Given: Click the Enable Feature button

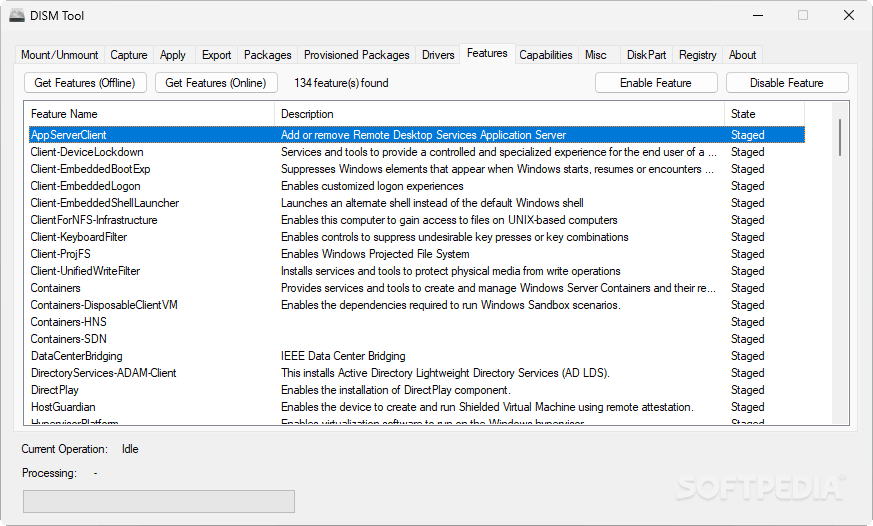Looking at the screenshot, I should (656, 83).
